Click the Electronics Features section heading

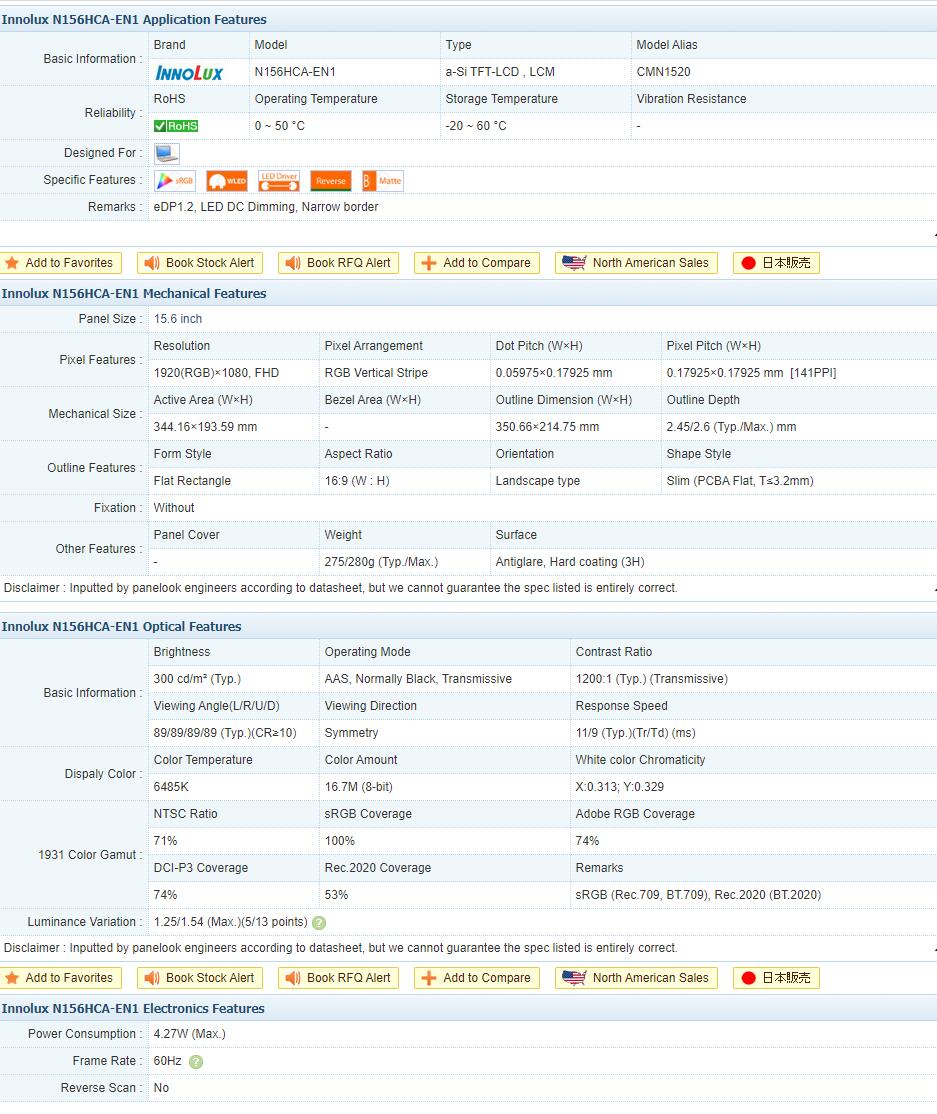click(x=133, y=1009)
